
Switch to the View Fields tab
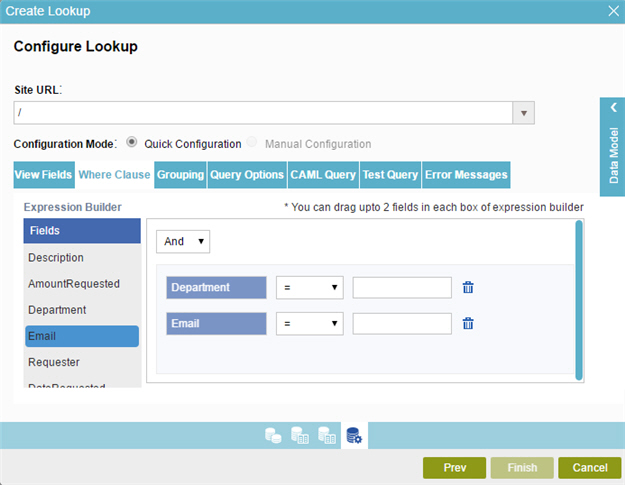pyautogui.click(x=44, y=175)
